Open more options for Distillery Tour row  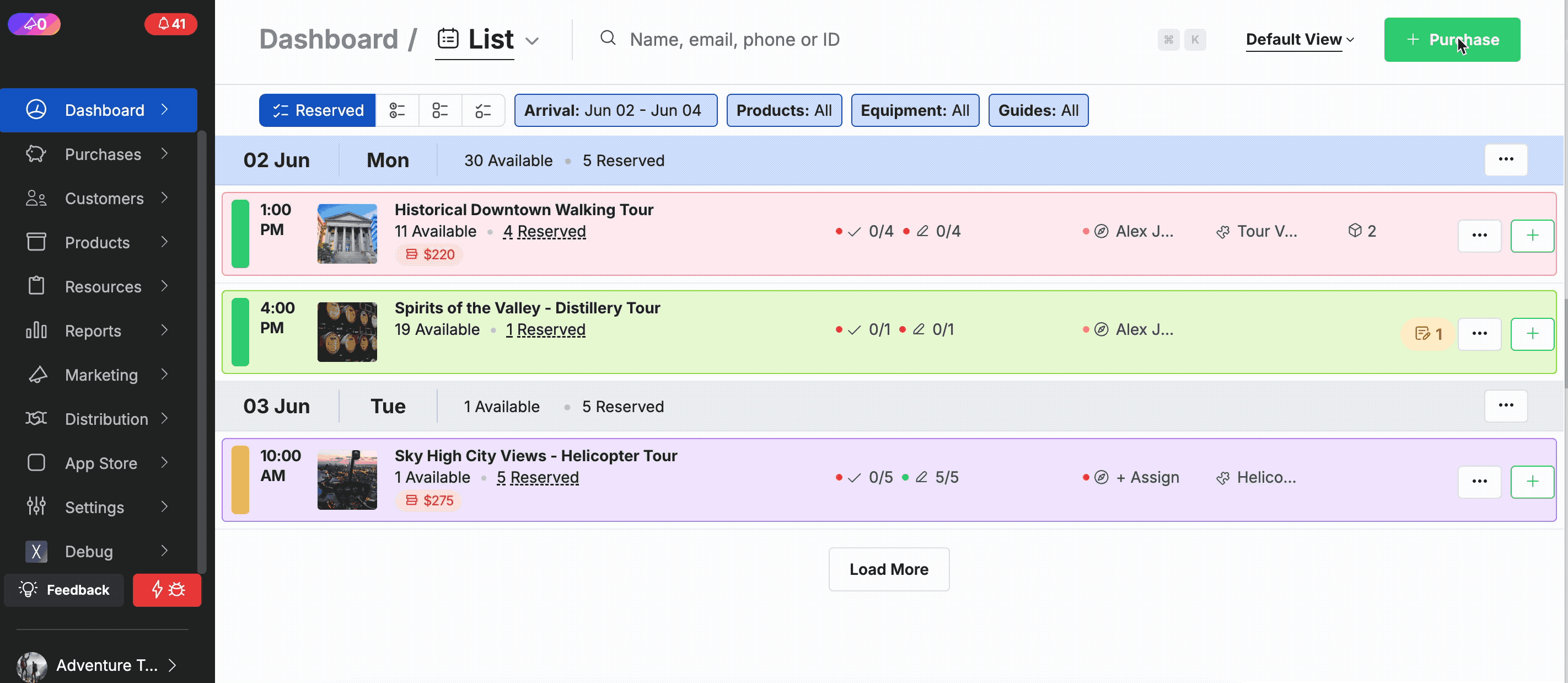point(1479,333)
